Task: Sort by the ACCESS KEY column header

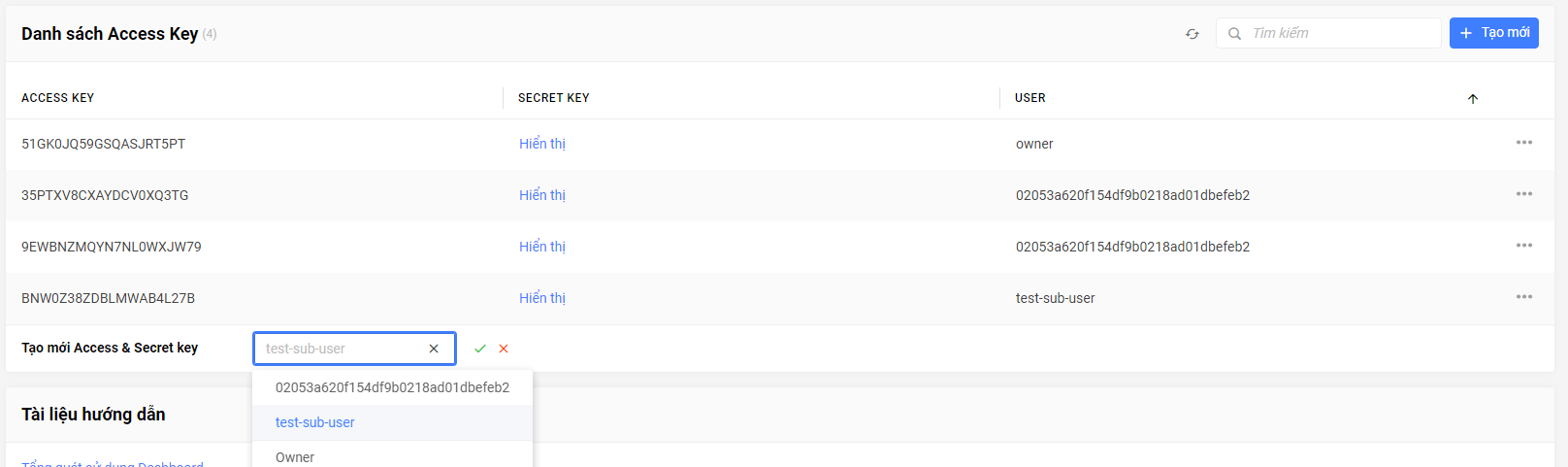Action: [58, 98]
